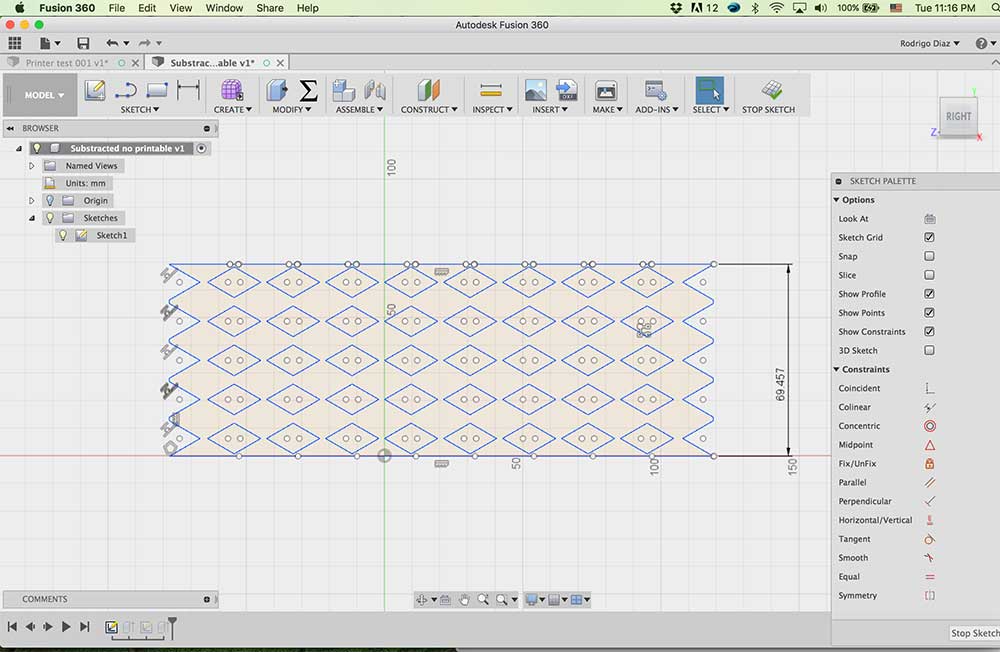This screenshot has width=1000, height=652.
Task: Open the File menu
Action: tap(117, 8)
